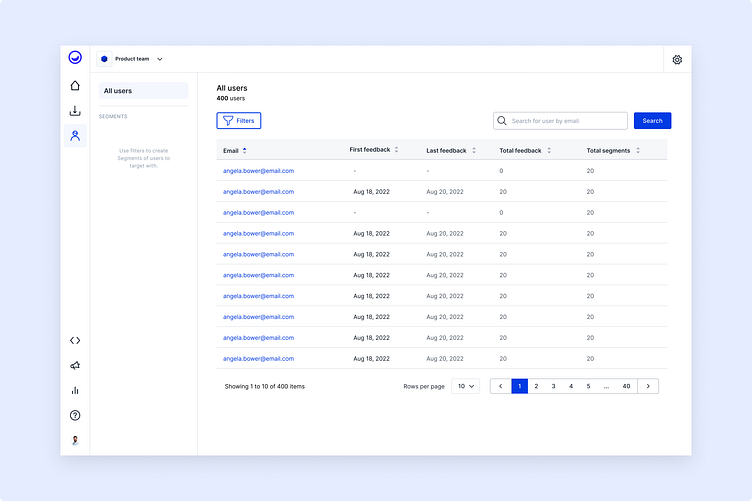Click the Email column header text
This screenshot has height=501, width=752.
click(231, 151)
